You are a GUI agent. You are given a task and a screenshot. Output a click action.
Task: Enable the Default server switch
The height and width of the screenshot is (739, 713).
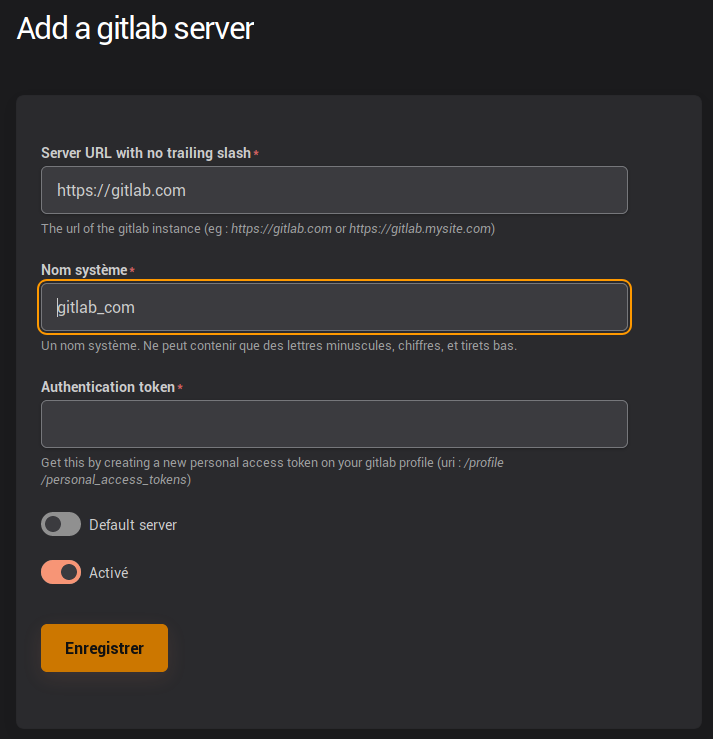tap(61, 524)
